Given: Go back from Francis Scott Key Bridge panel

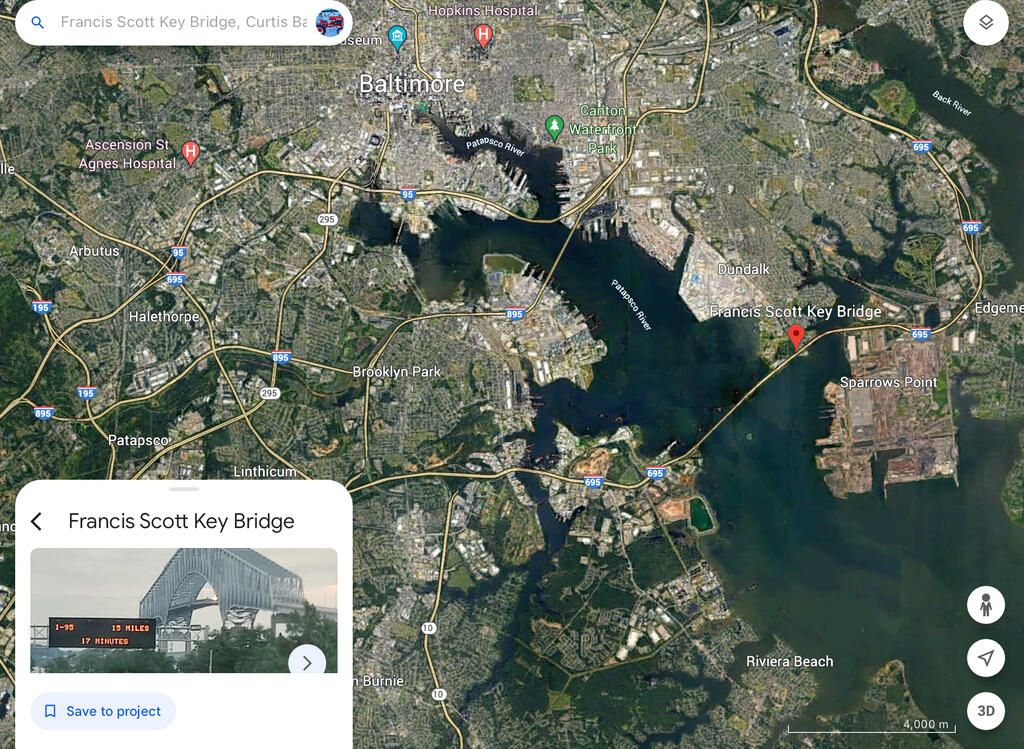Looking at the screenshot, I should click(37, 521).
